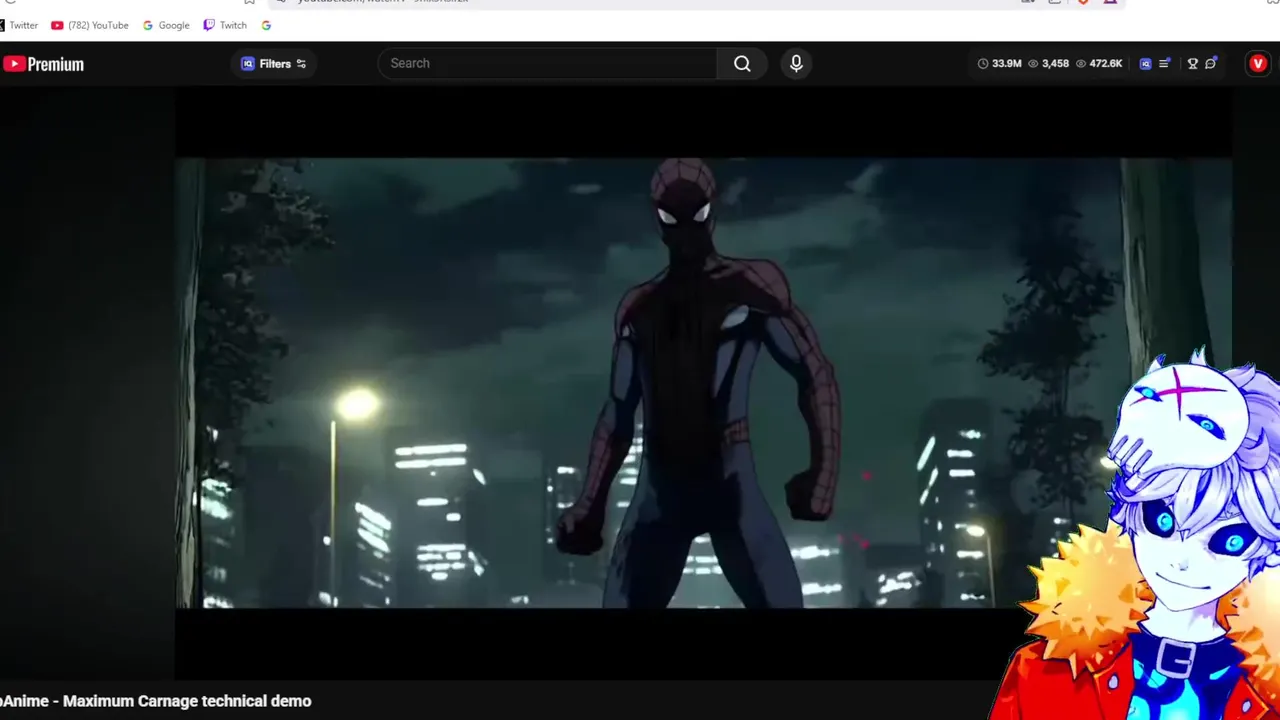
Task: Open the vidIQ Filters button
Action: click(x=273, y=64)
